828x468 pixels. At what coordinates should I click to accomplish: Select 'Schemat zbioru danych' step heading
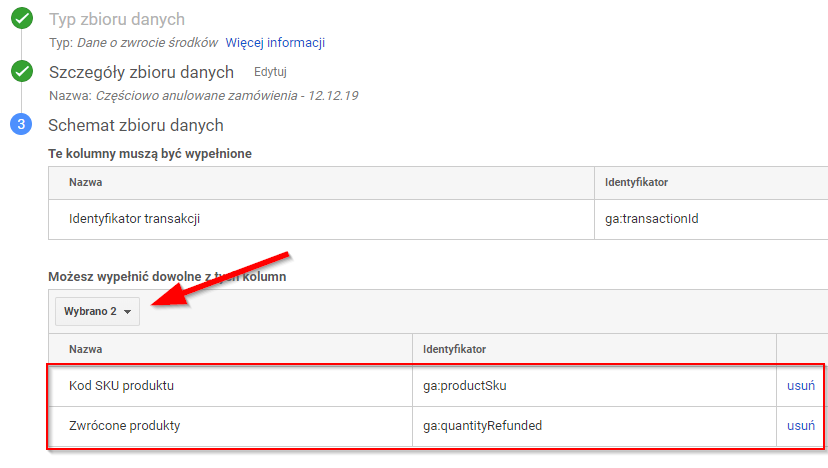pos(136,125)
